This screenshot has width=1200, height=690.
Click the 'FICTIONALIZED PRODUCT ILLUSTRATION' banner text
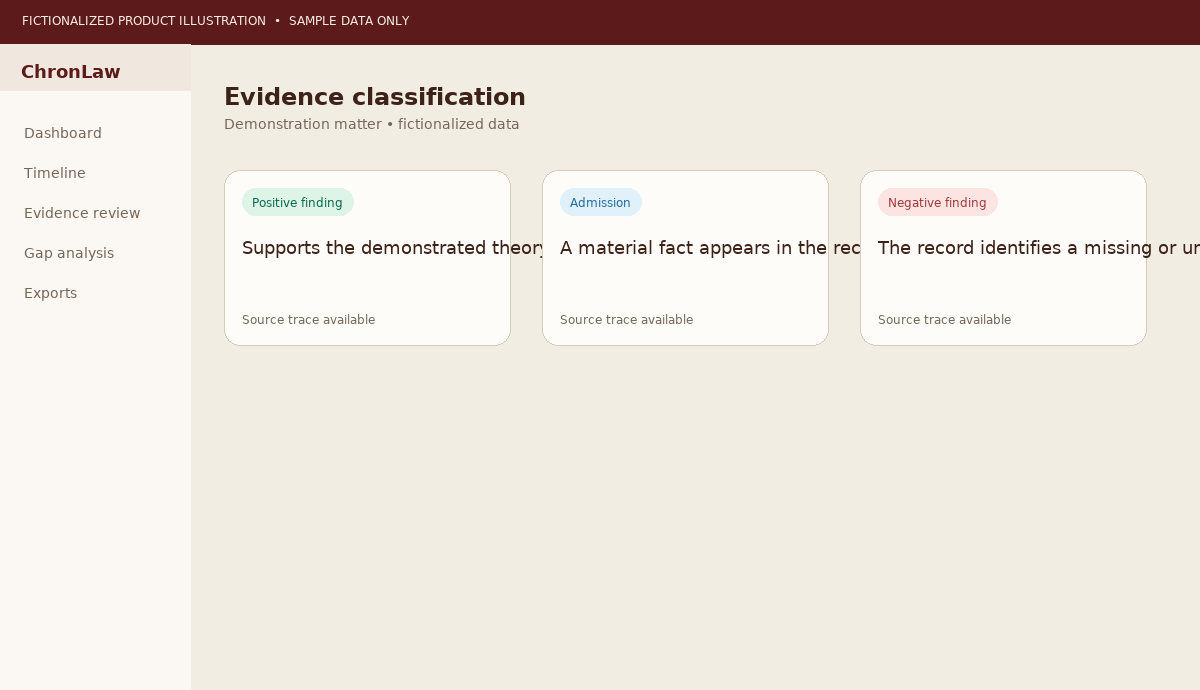144,21
